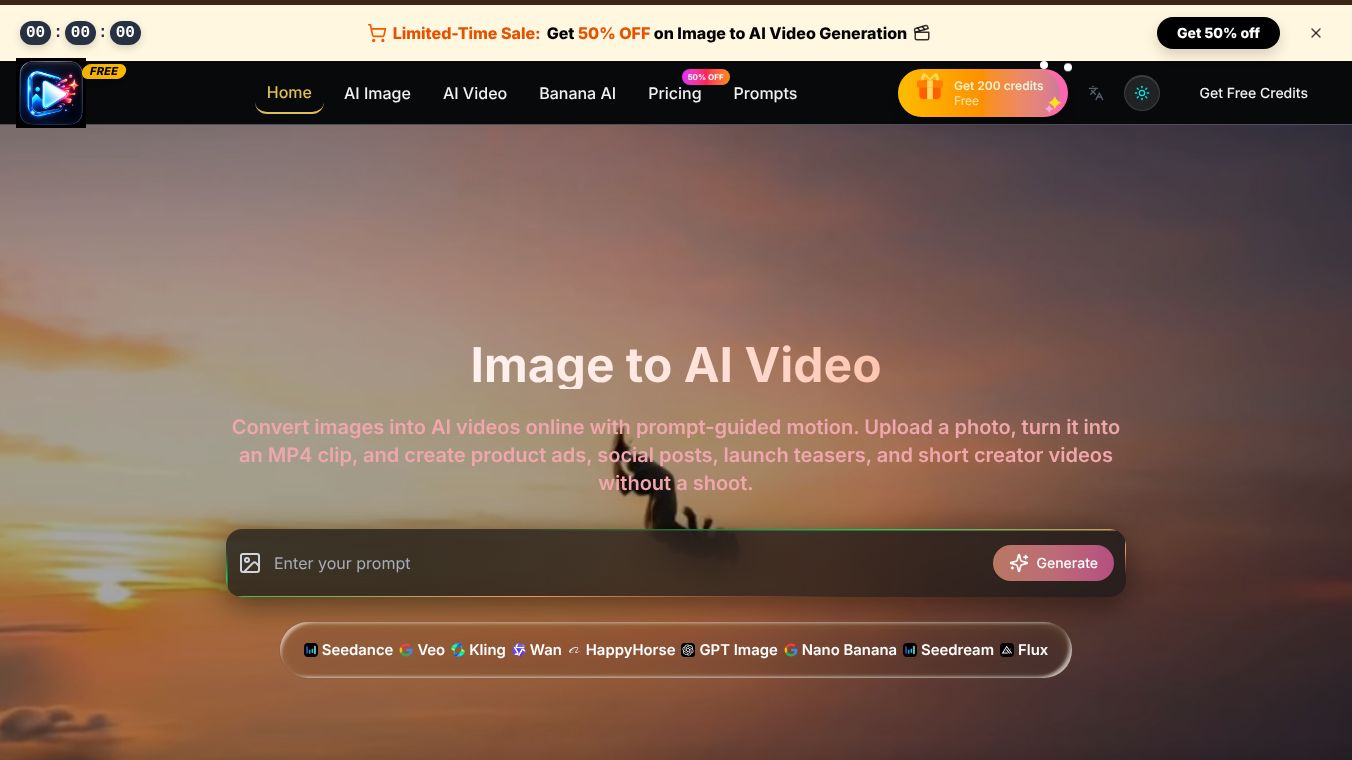The height and width of the screenshot is (760, 1352).
Task: Click the clapperboard icon in sale banner
Action: [x=922, y=33]
